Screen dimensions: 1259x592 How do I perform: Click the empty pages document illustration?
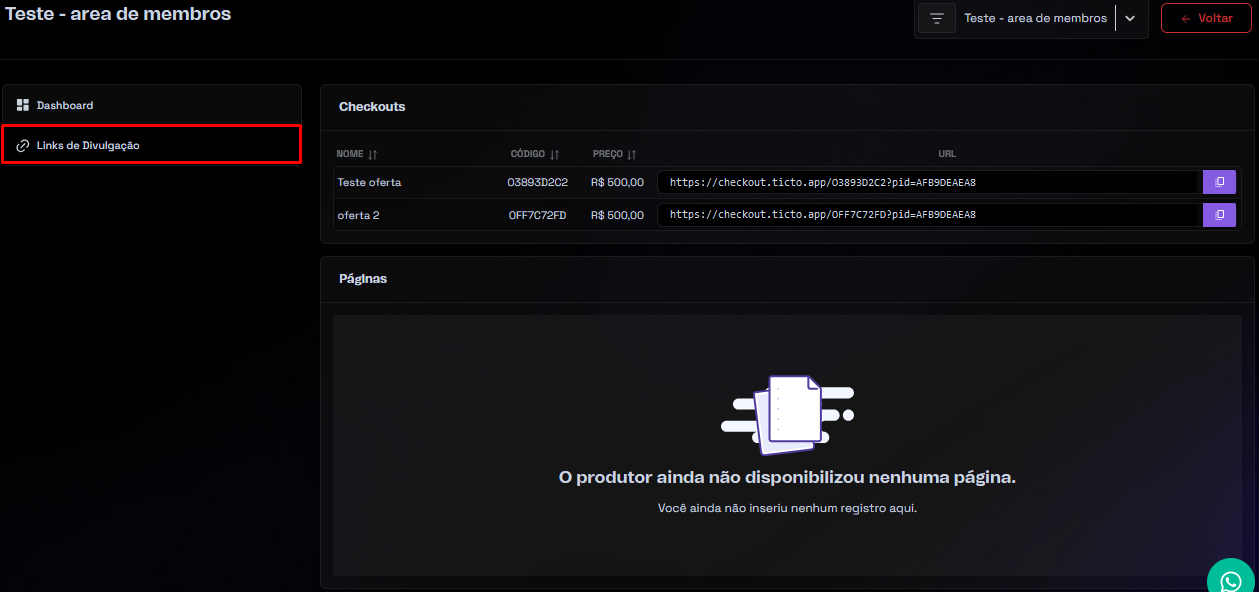788,410
